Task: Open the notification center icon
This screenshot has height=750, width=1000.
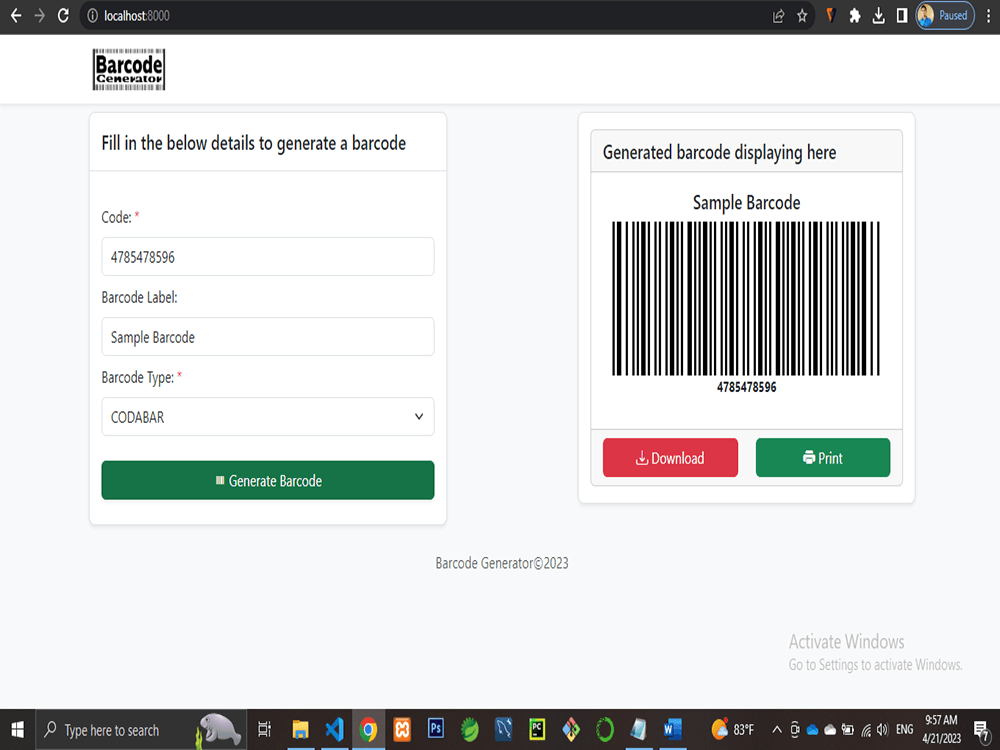Action: pyautogui.click(x=982, y=730)
